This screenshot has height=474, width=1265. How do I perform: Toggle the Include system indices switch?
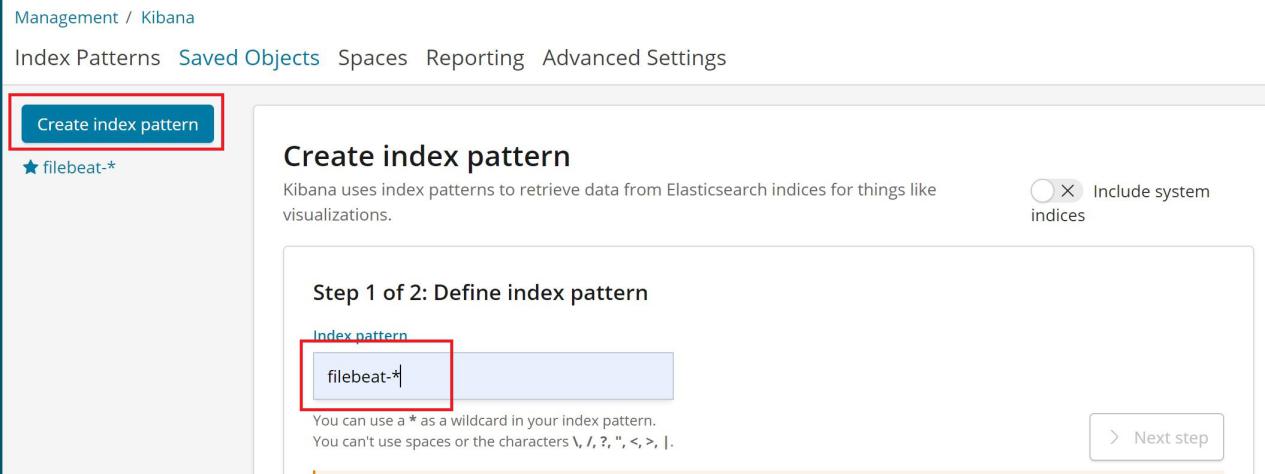click(1056, 191)
